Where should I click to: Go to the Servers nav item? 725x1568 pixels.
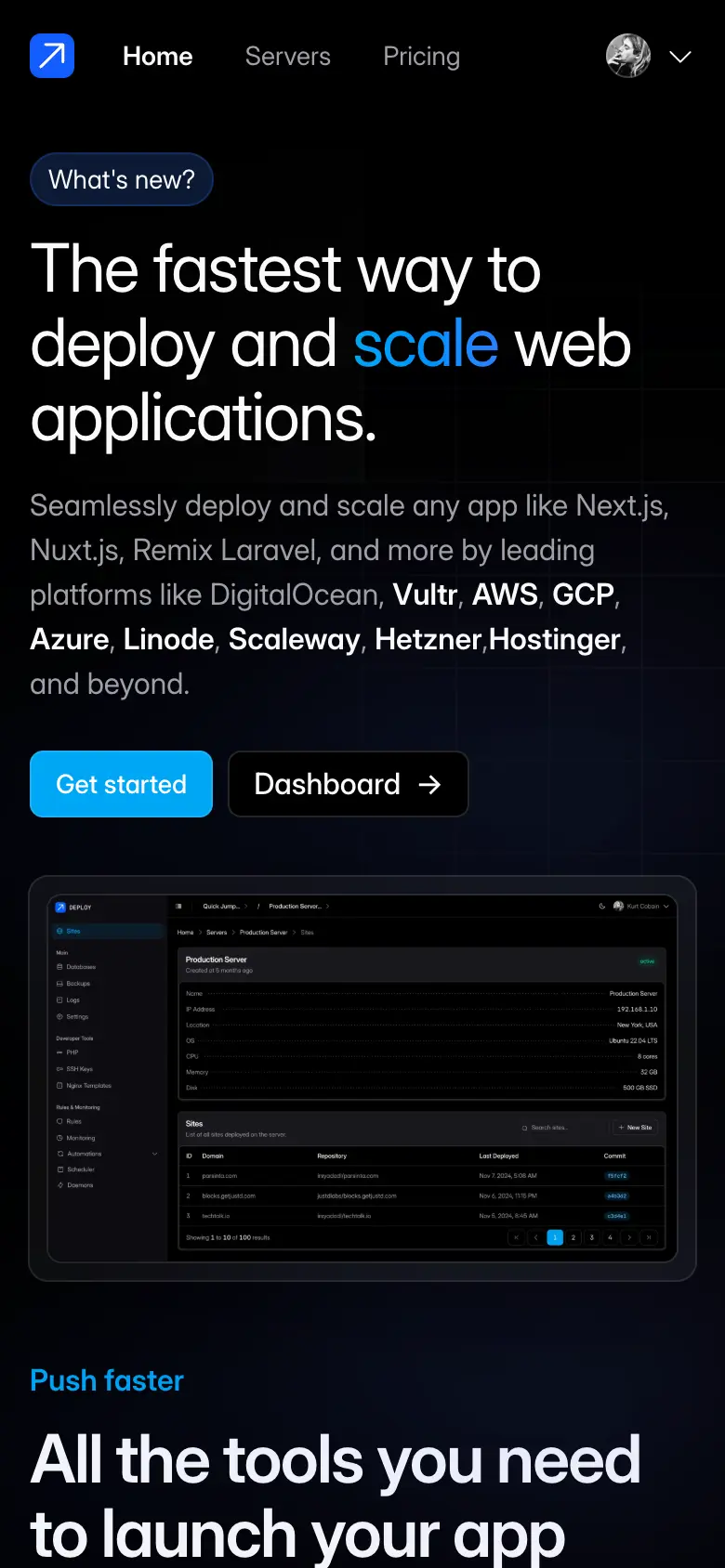click(x=288, y=57)
